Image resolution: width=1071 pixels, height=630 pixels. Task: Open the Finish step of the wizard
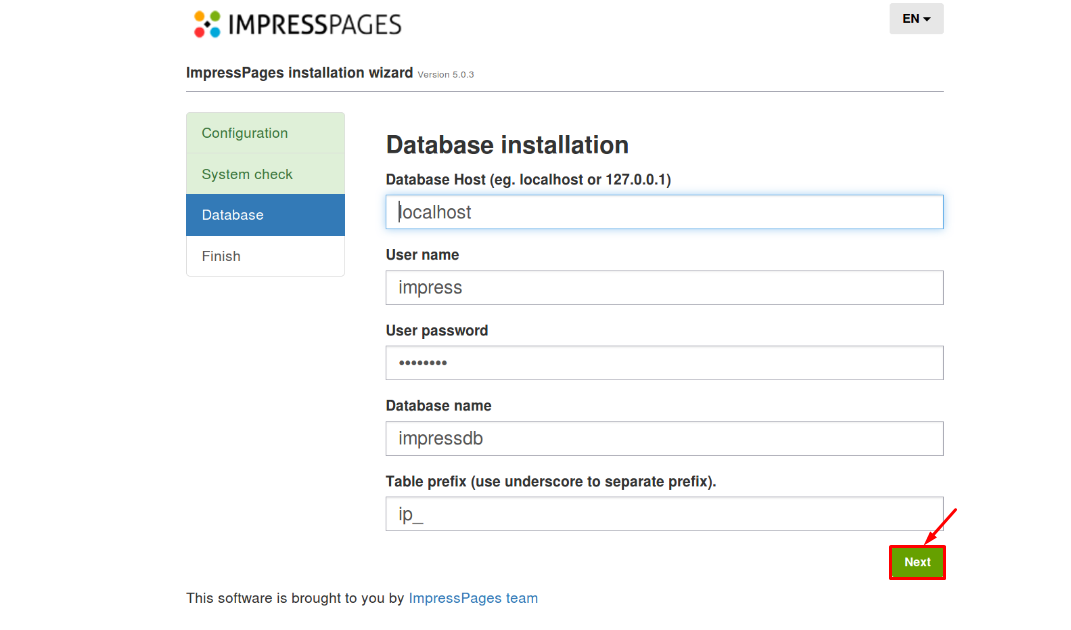point(221,256)
